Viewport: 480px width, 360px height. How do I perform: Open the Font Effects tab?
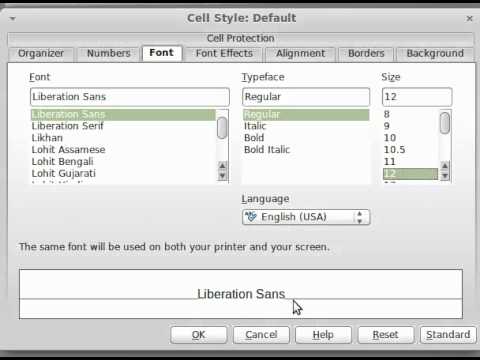224,54
